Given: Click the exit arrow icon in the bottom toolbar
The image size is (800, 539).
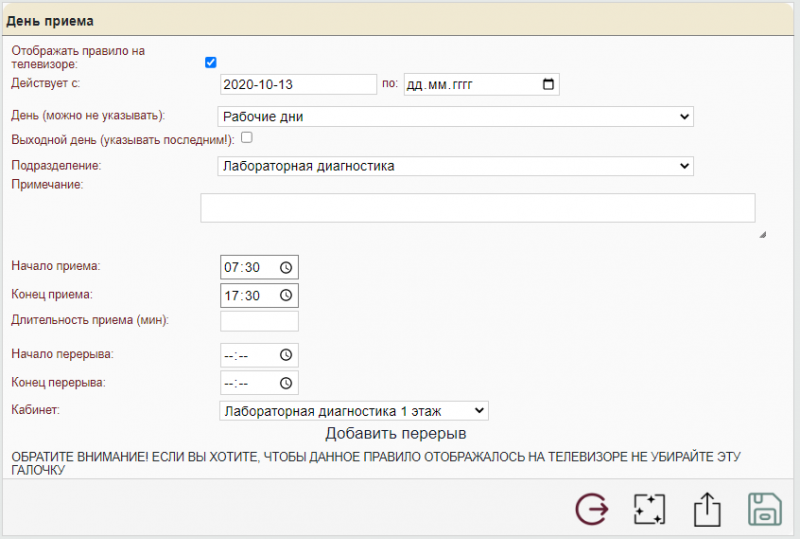Looking at the screenshot, I should tap(591, 508).
